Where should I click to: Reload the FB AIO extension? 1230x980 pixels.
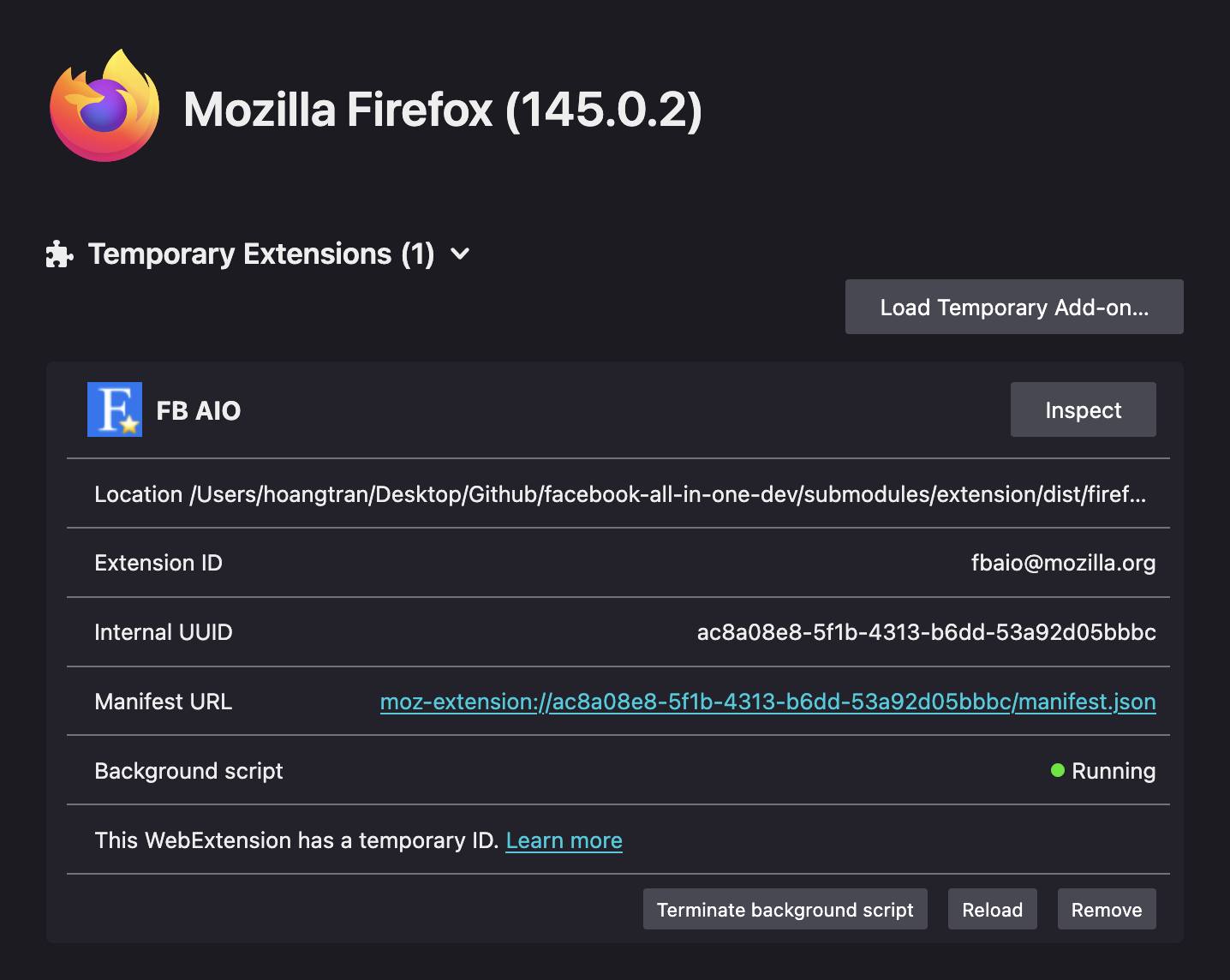[992, 910]
